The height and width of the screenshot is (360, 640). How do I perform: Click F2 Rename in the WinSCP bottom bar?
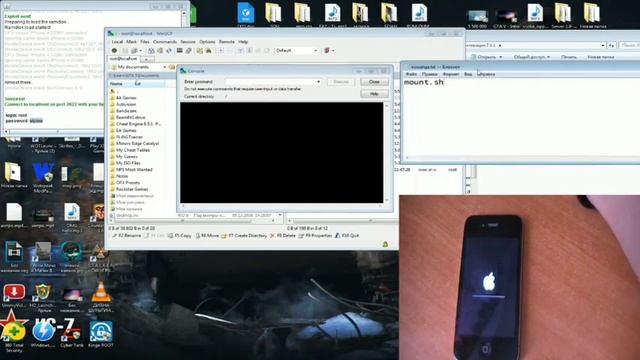127,236
